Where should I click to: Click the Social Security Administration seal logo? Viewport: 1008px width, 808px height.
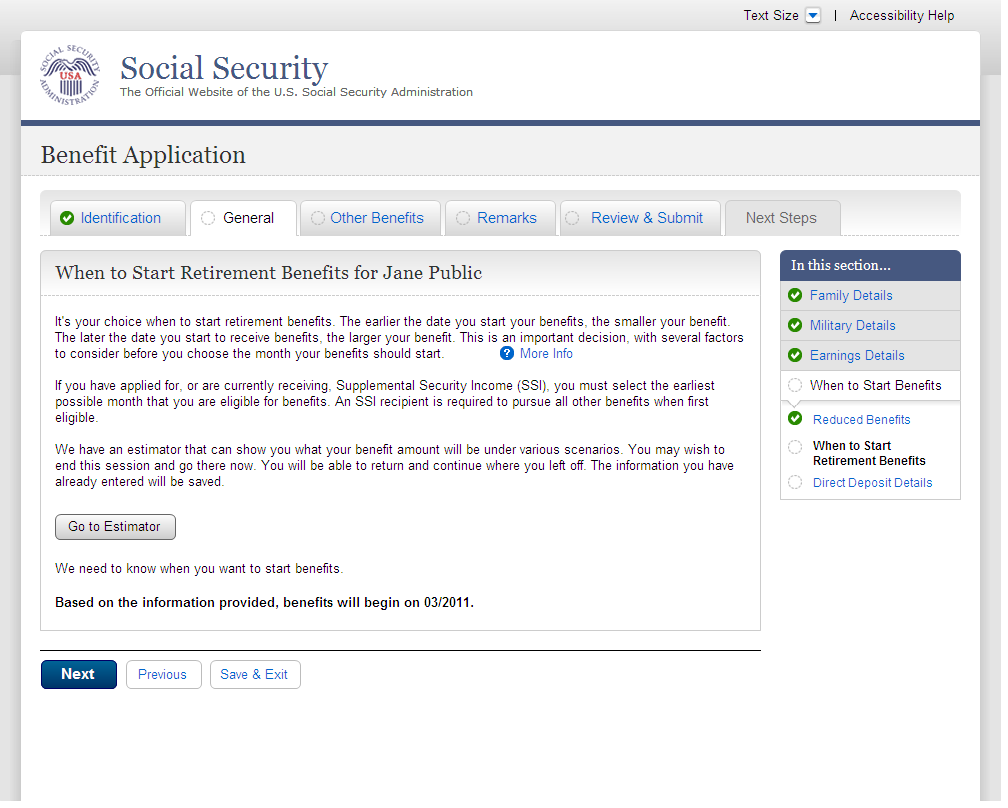[70, 76]
